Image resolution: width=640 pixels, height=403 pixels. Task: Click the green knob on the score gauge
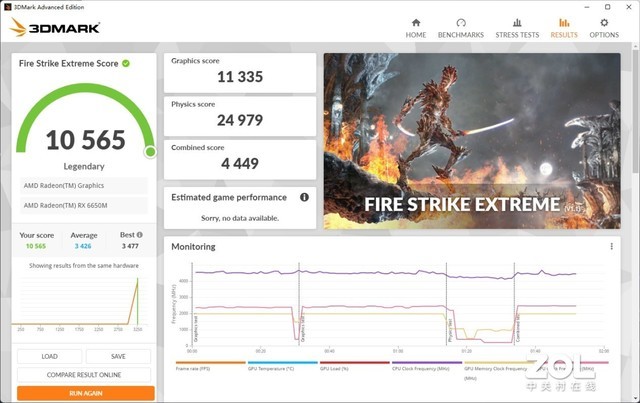click(x=150, y=152)
